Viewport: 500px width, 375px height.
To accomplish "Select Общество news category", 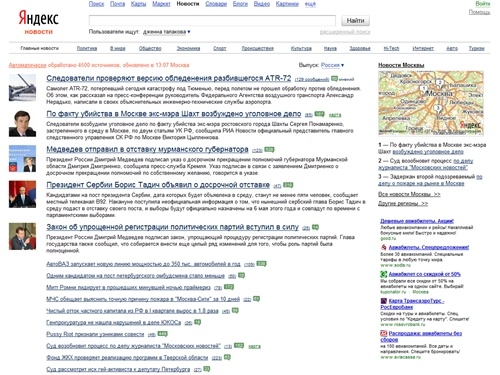I will [x=150, y=48].
